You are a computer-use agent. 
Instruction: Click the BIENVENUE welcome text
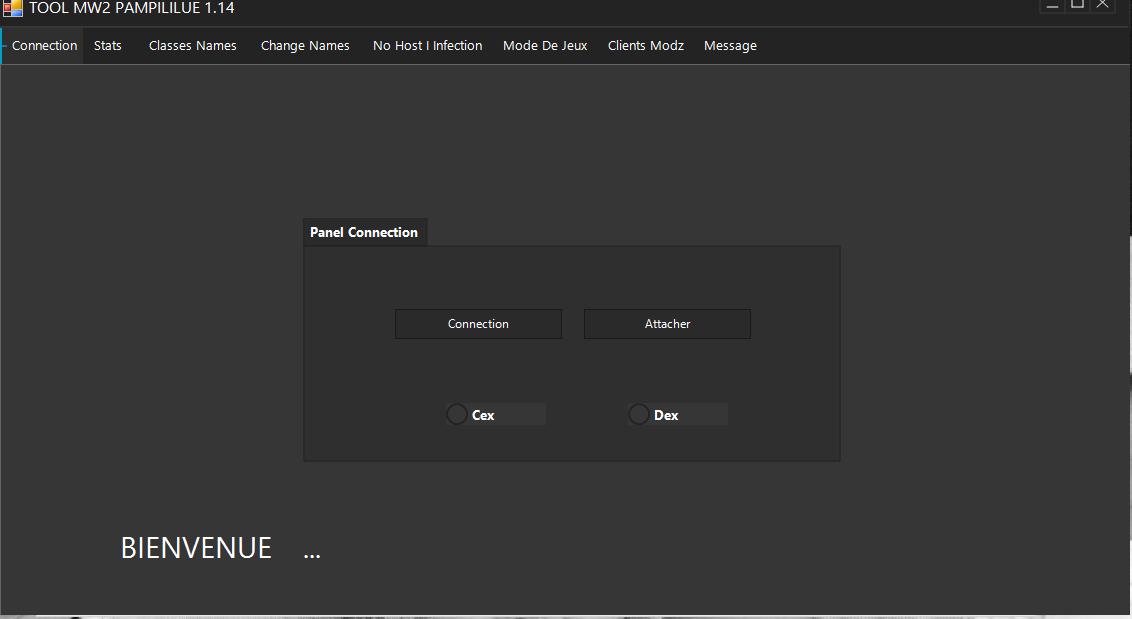pyautogui.click(x=196, y=548)
